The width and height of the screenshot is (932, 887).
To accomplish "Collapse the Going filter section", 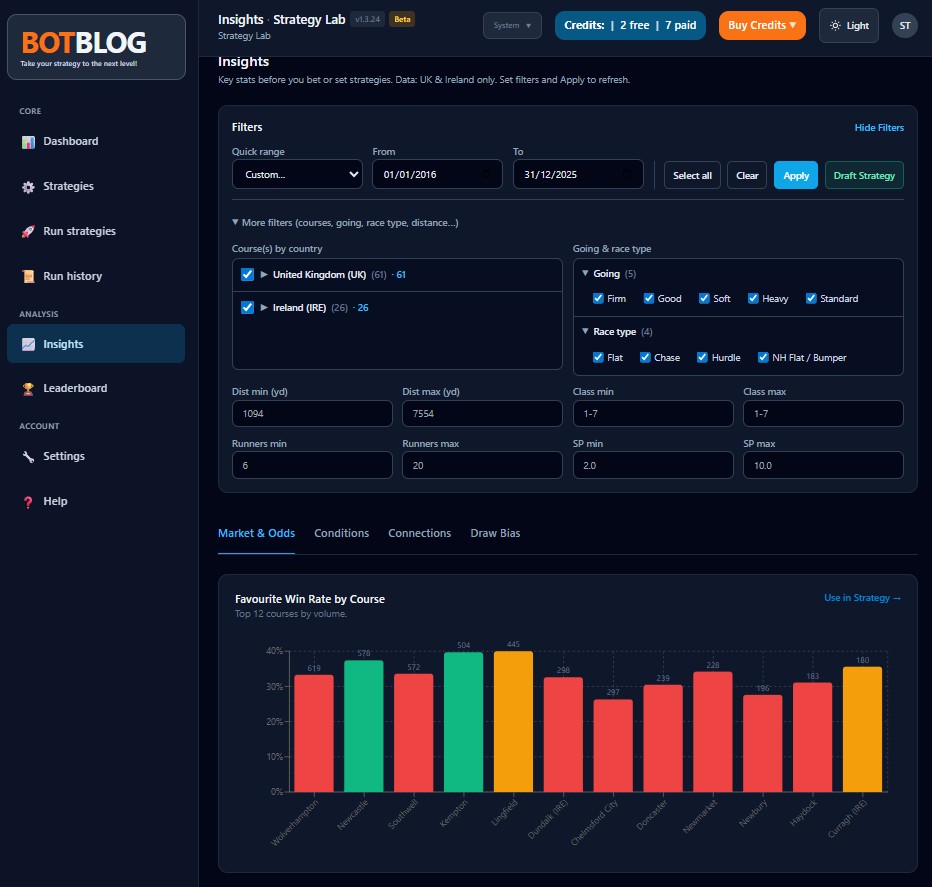I will pyautogui.click(x=586, y=273).
